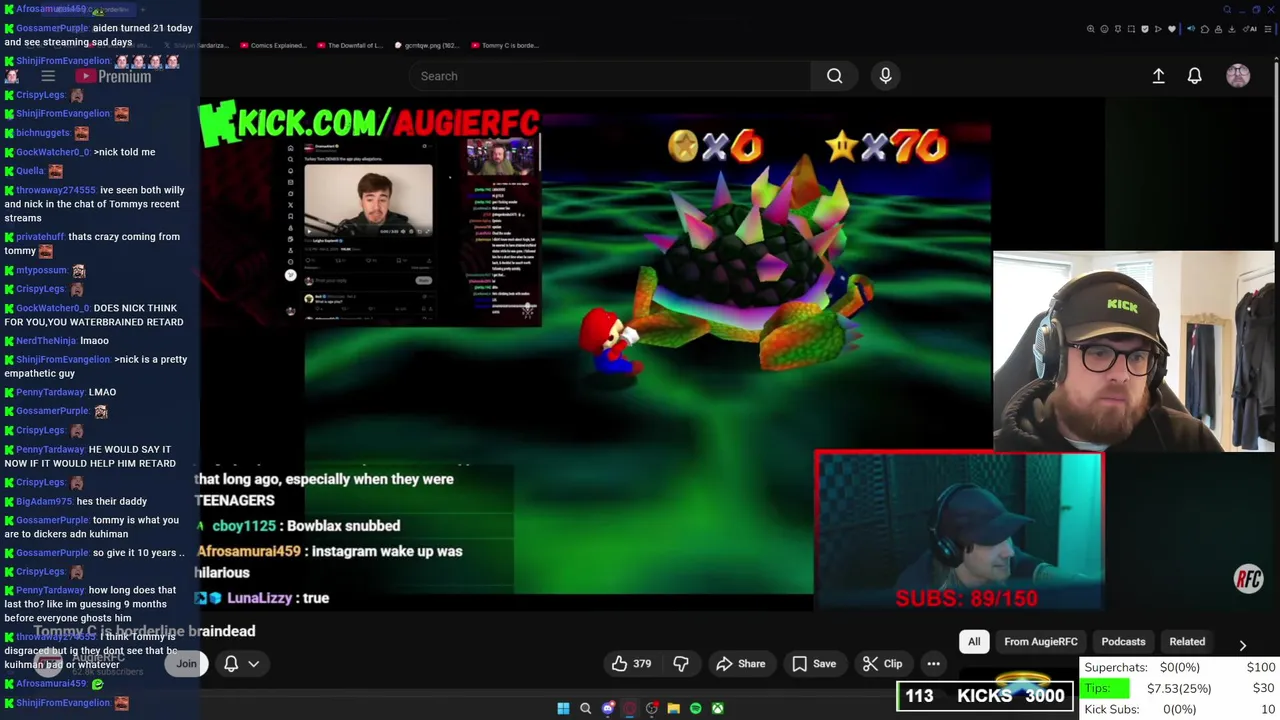Click chat username 'BigAdam975'
The height and width of the screenshot is (720, 1280).
44,501
